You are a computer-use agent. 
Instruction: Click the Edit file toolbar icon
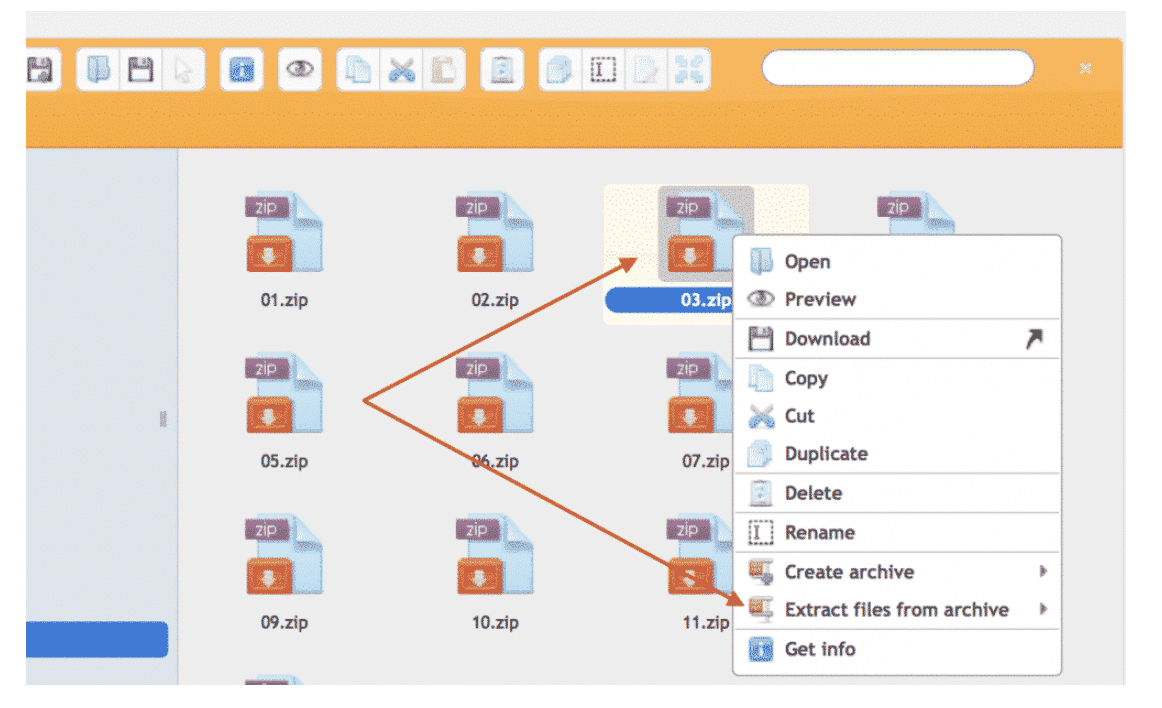click(x=645, y=70)
